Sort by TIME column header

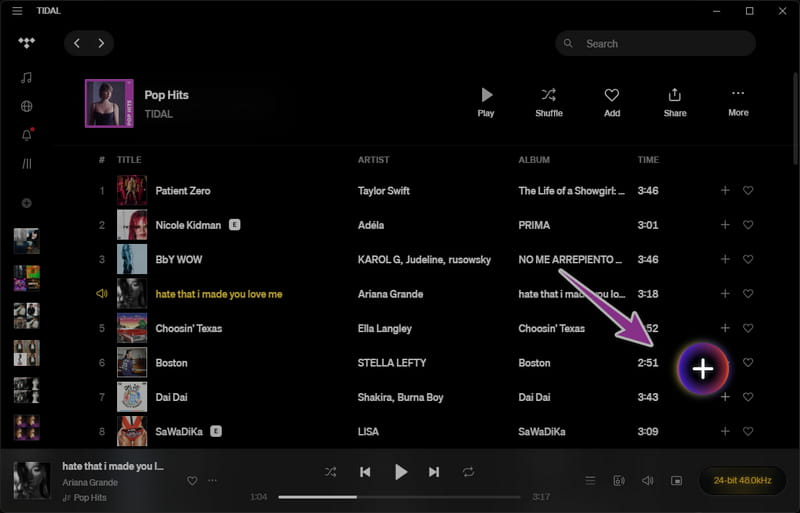pos(648,160)
